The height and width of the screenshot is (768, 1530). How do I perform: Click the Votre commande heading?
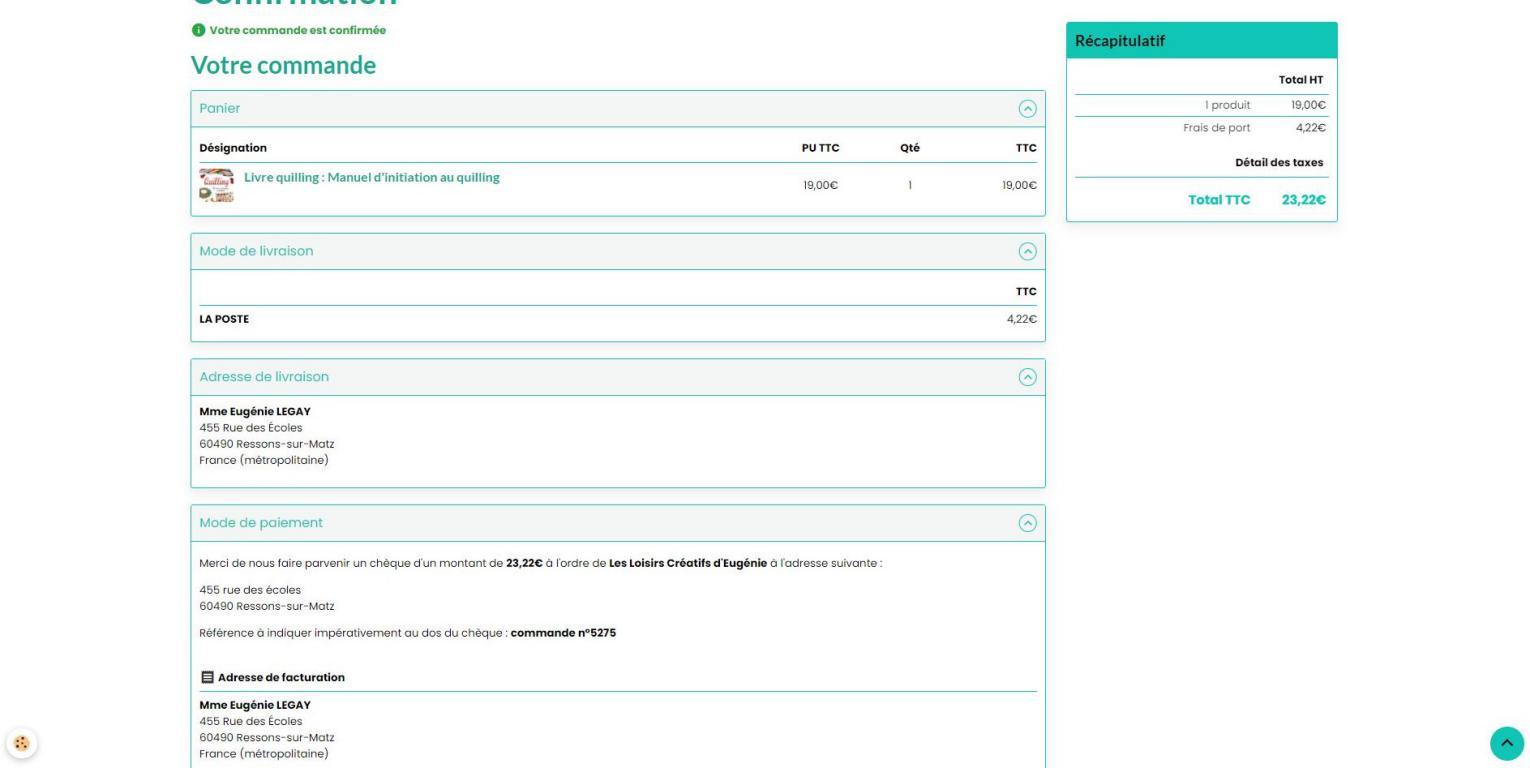[x=283, y=66]
